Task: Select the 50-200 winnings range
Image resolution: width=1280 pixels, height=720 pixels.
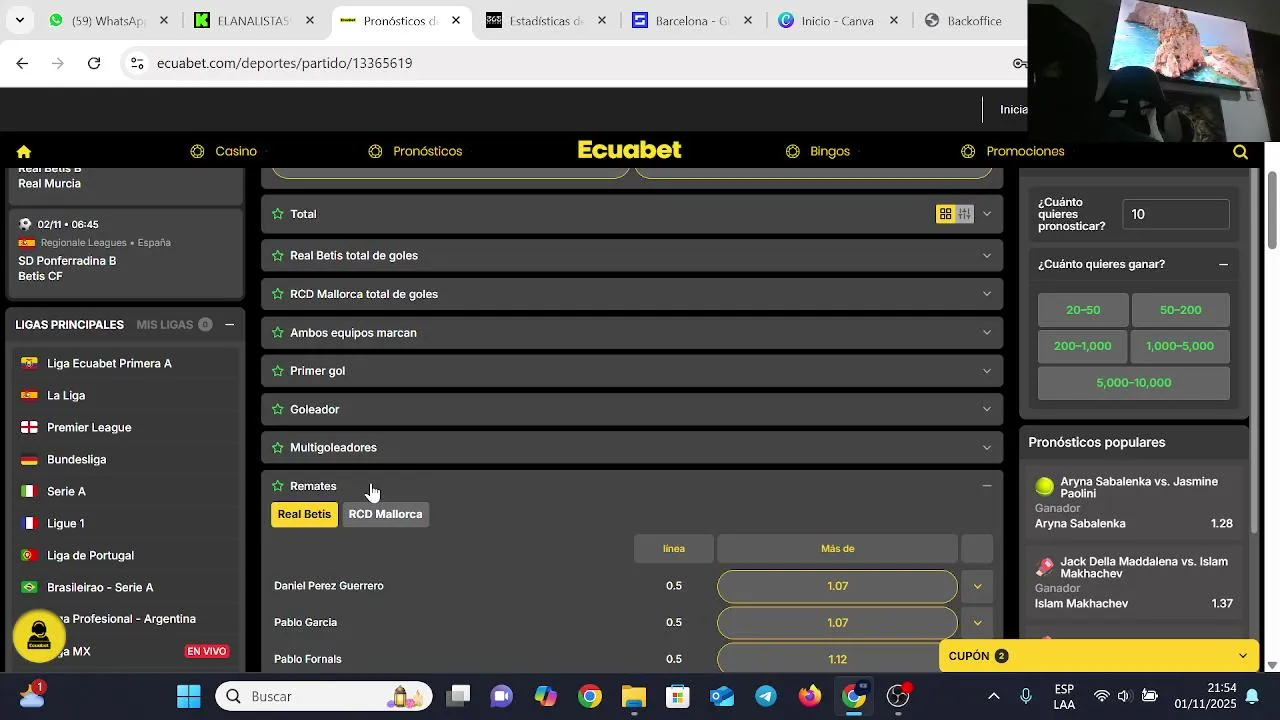Action: click(x=1181, y=310)
